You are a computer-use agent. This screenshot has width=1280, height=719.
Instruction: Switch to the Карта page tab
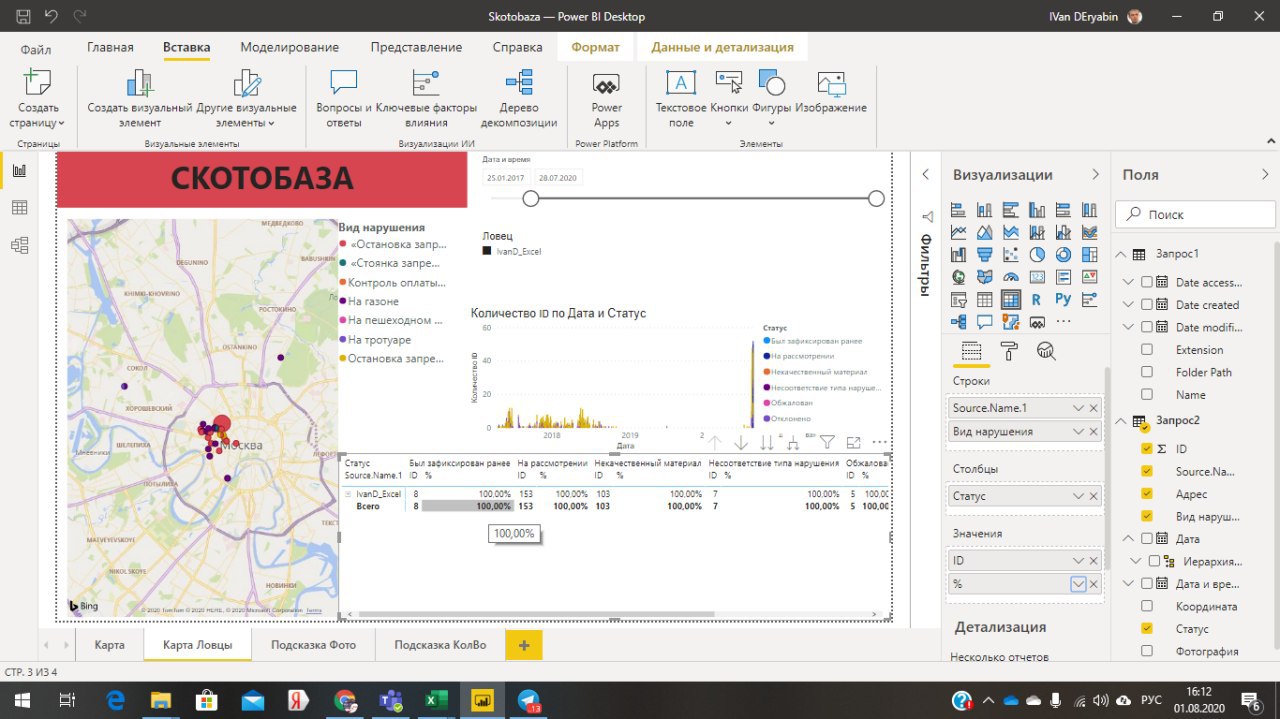point(110,645)
